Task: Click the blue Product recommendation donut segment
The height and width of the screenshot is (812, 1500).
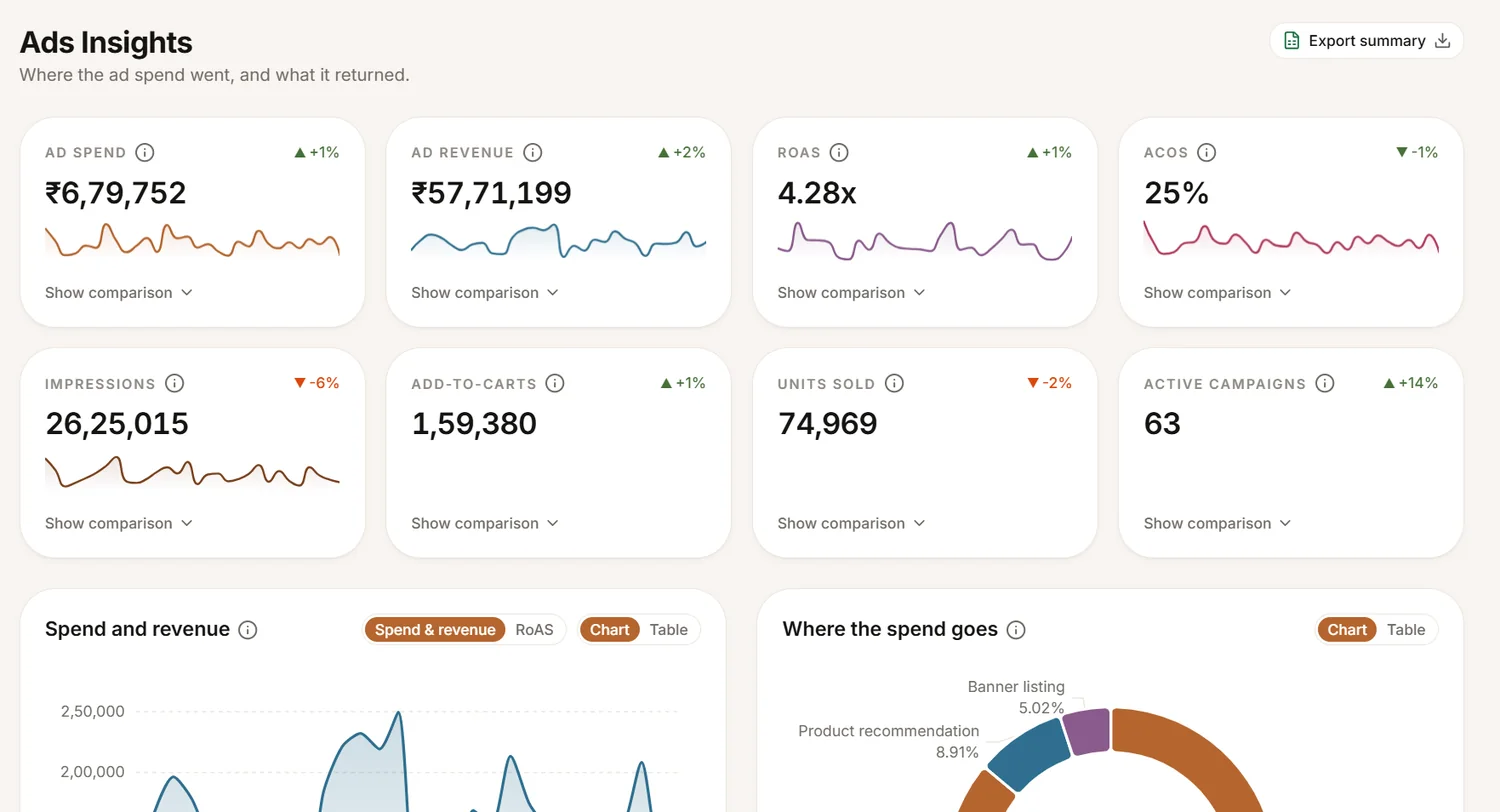Action: pyautogui.click(x=1030, y=755)
